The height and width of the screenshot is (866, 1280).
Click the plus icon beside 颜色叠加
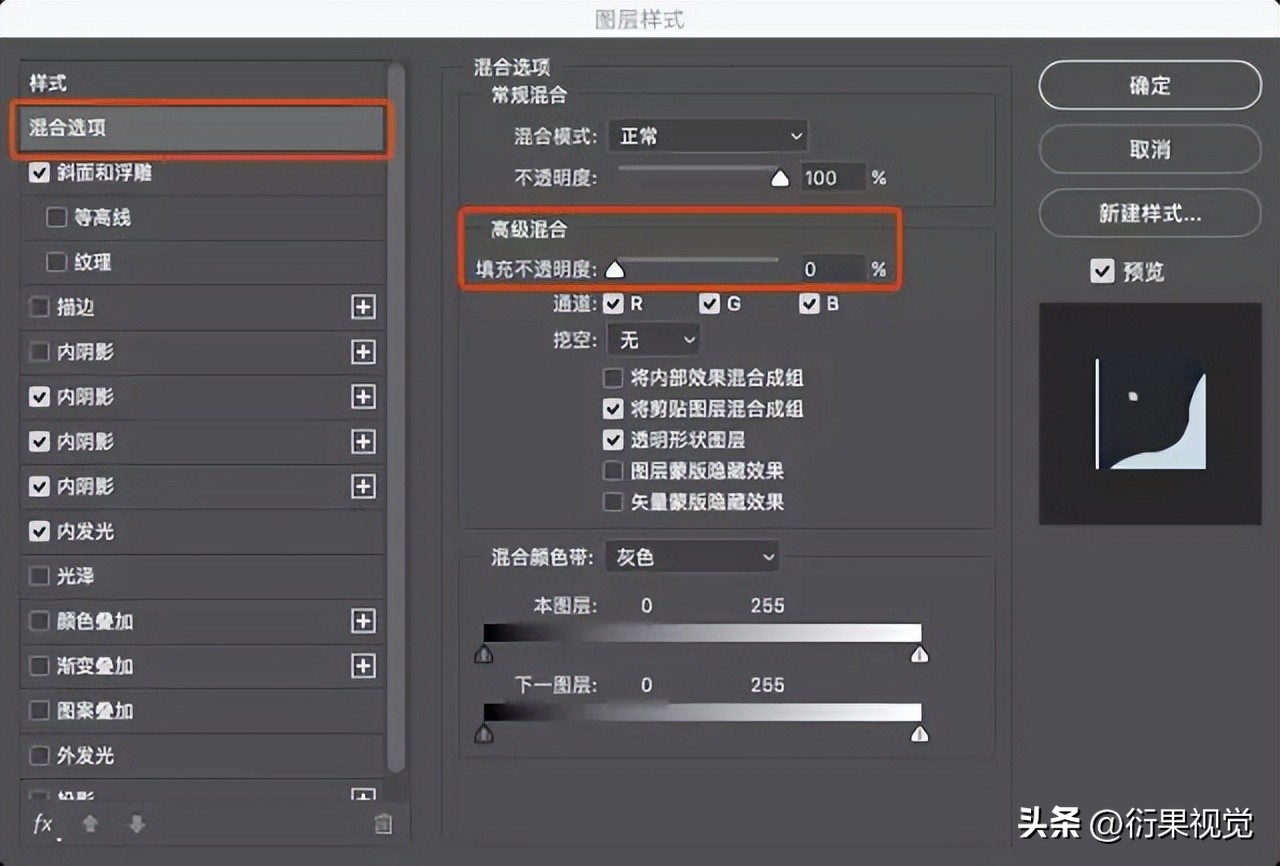click(362, 621)
